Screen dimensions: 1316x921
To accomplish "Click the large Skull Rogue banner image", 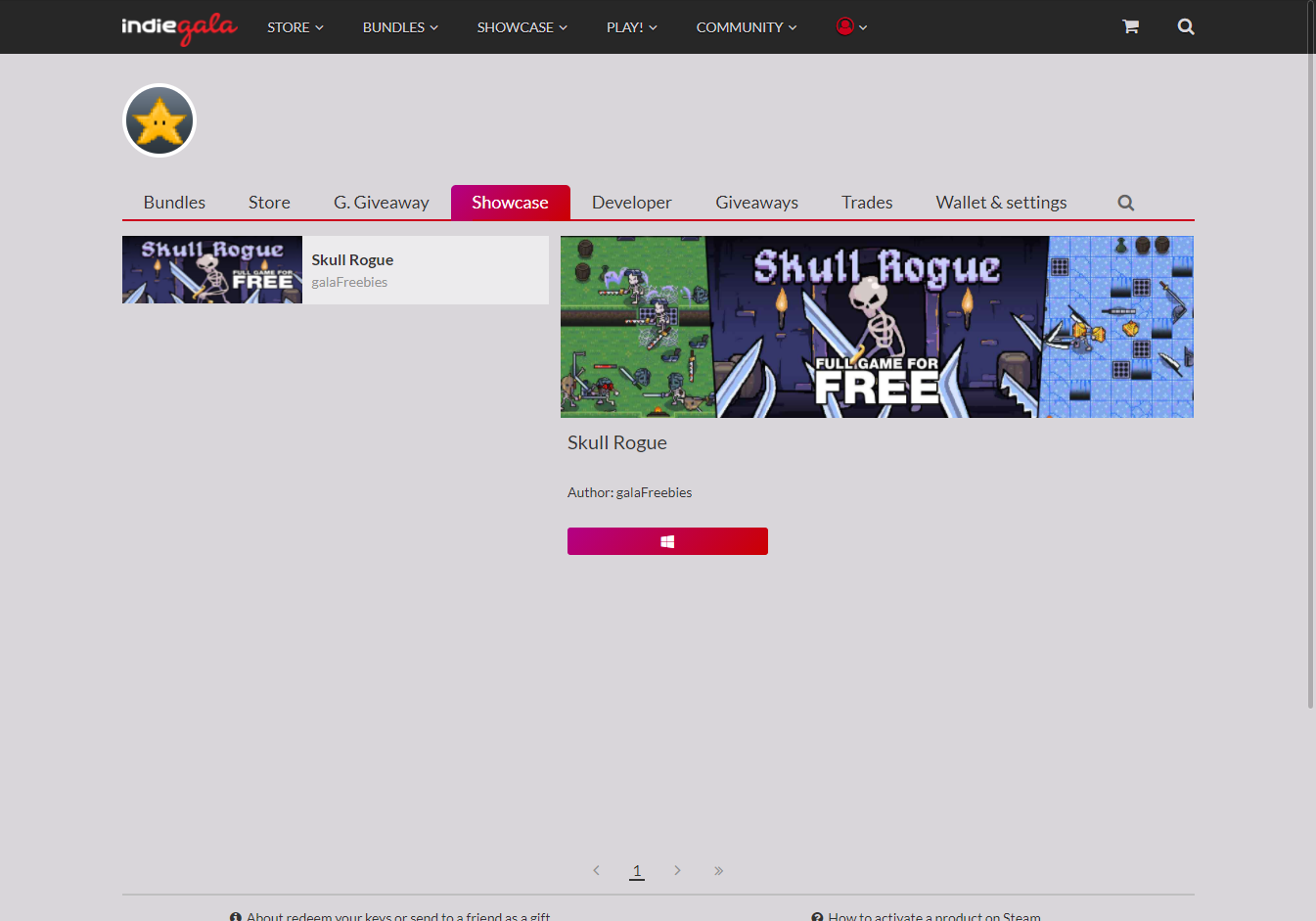I will click(877, 327).
